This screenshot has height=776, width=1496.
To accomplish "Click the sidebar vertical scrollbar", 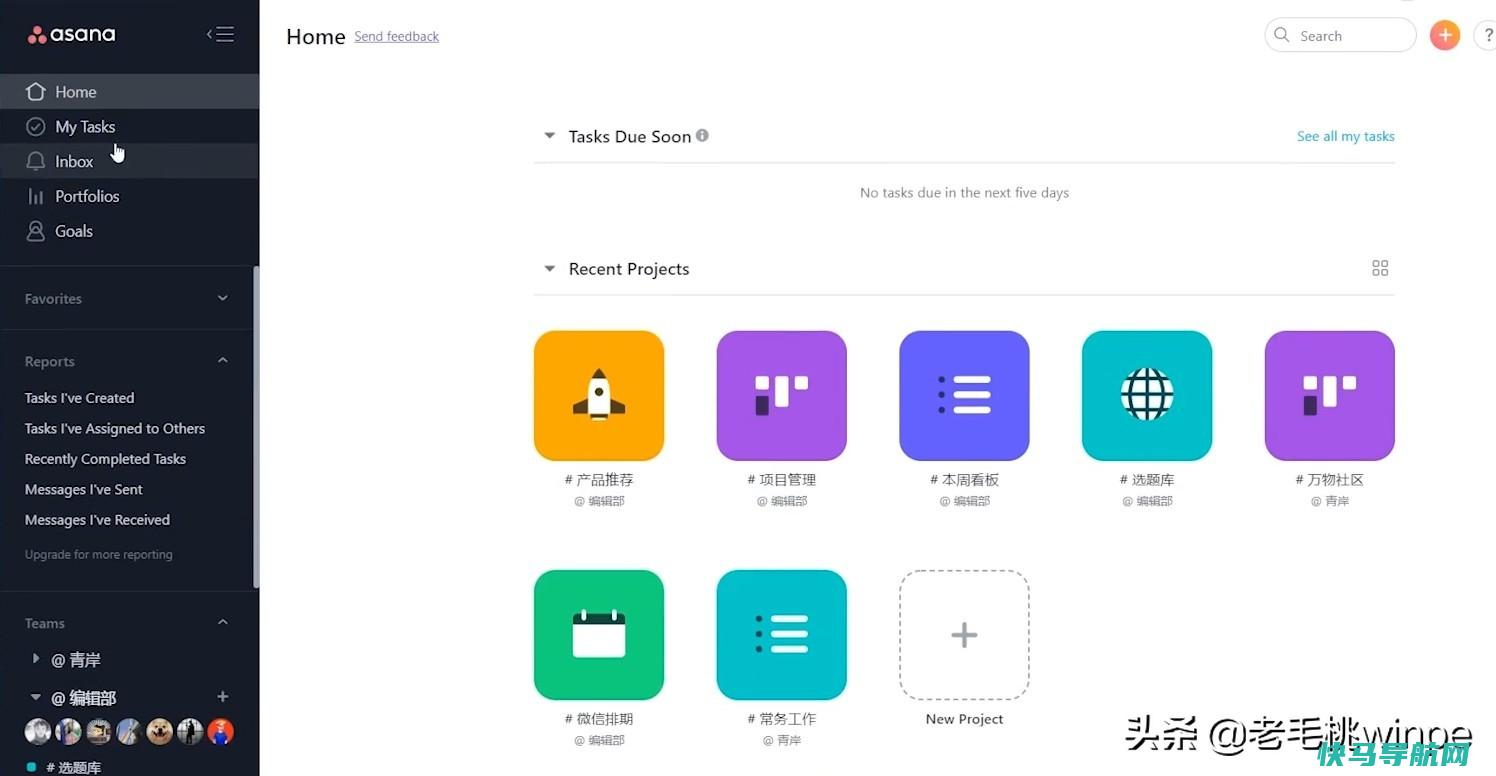I will pyautogui.click(x=256, y=427).
